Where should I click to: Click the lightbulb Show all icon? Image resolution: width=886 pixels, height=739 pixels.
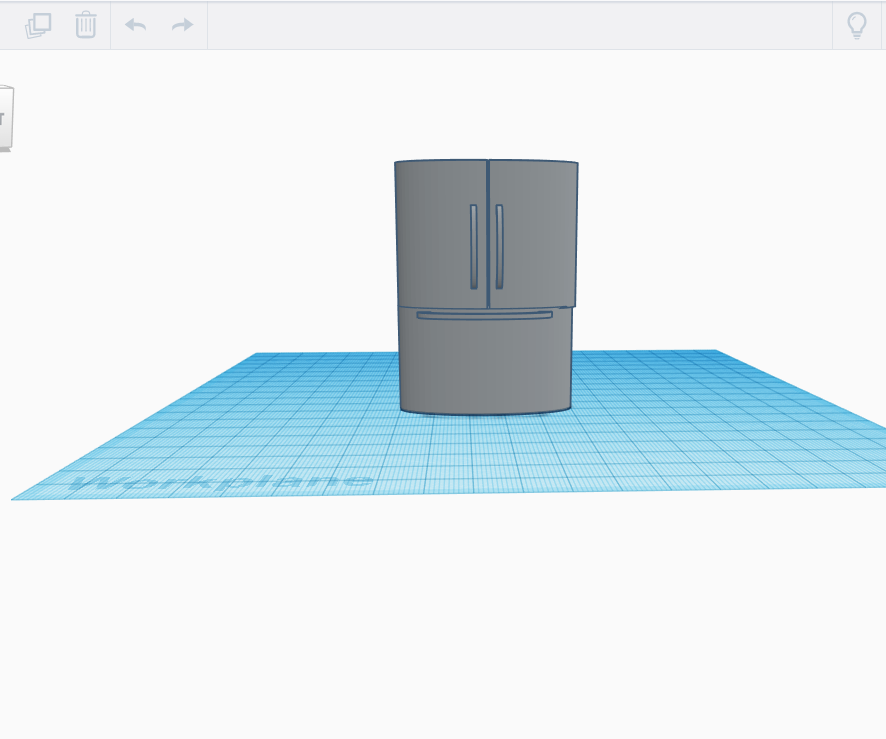[856, 25]
